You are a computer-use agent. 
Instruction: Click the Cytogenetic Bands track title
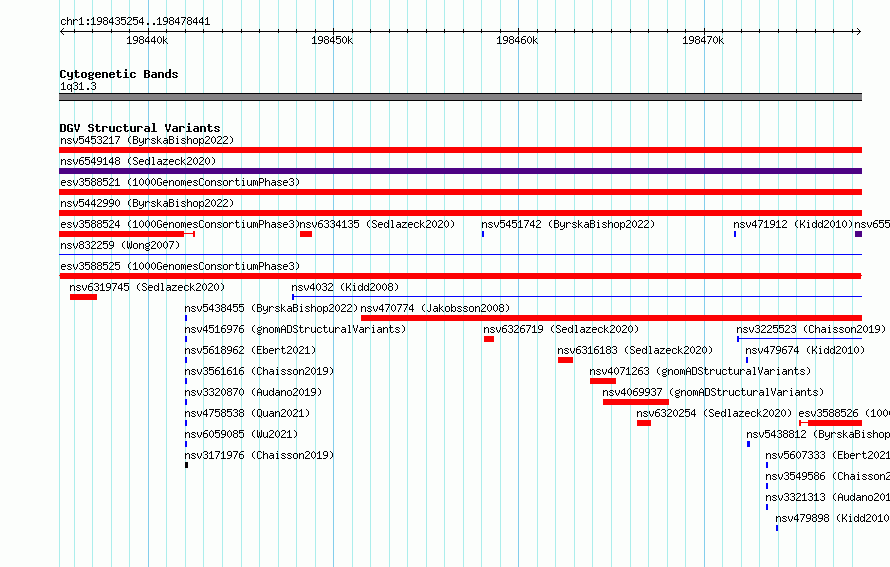coord(119,74)
